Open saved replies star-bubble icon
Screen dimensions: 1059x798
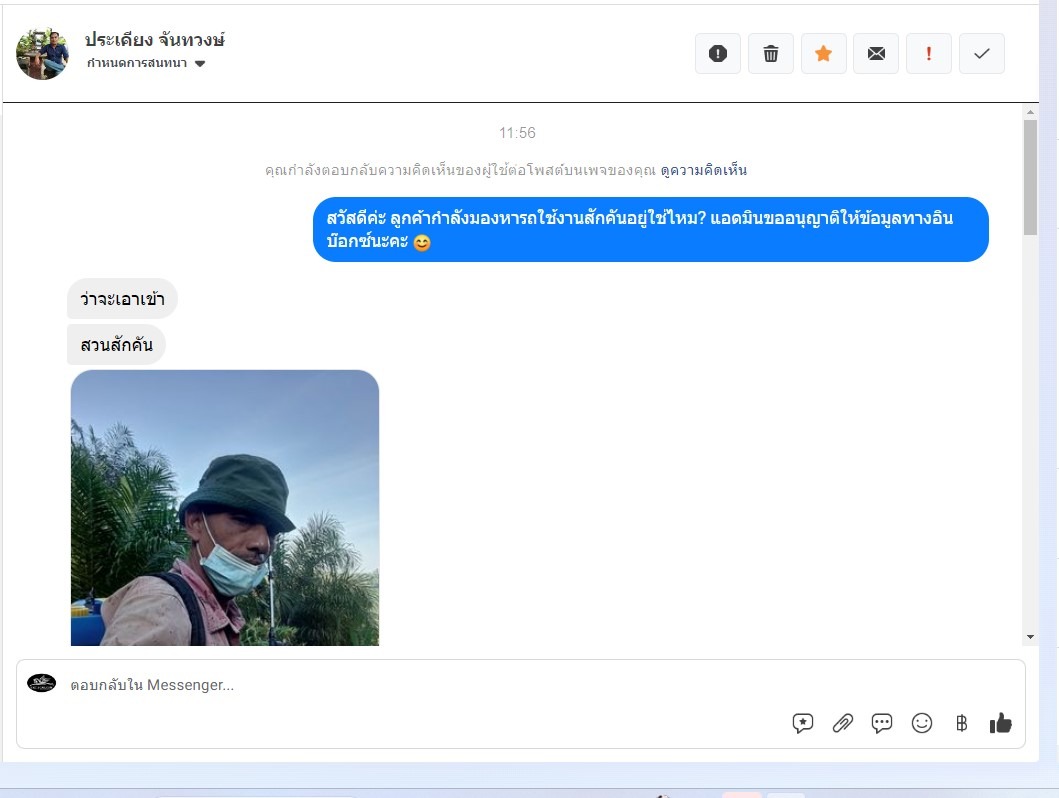(x=802, y=723)
